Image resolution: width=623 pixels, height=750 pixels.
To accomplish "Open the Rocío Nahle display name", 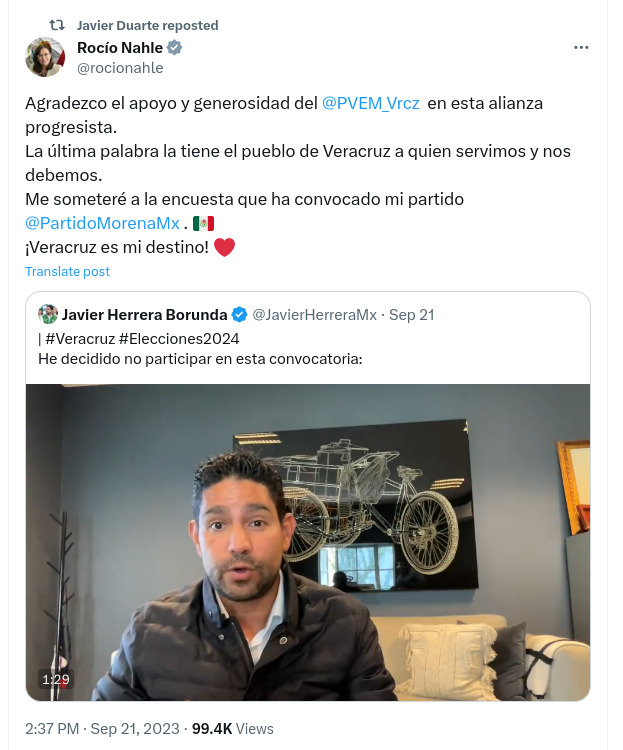I will 120,48.
